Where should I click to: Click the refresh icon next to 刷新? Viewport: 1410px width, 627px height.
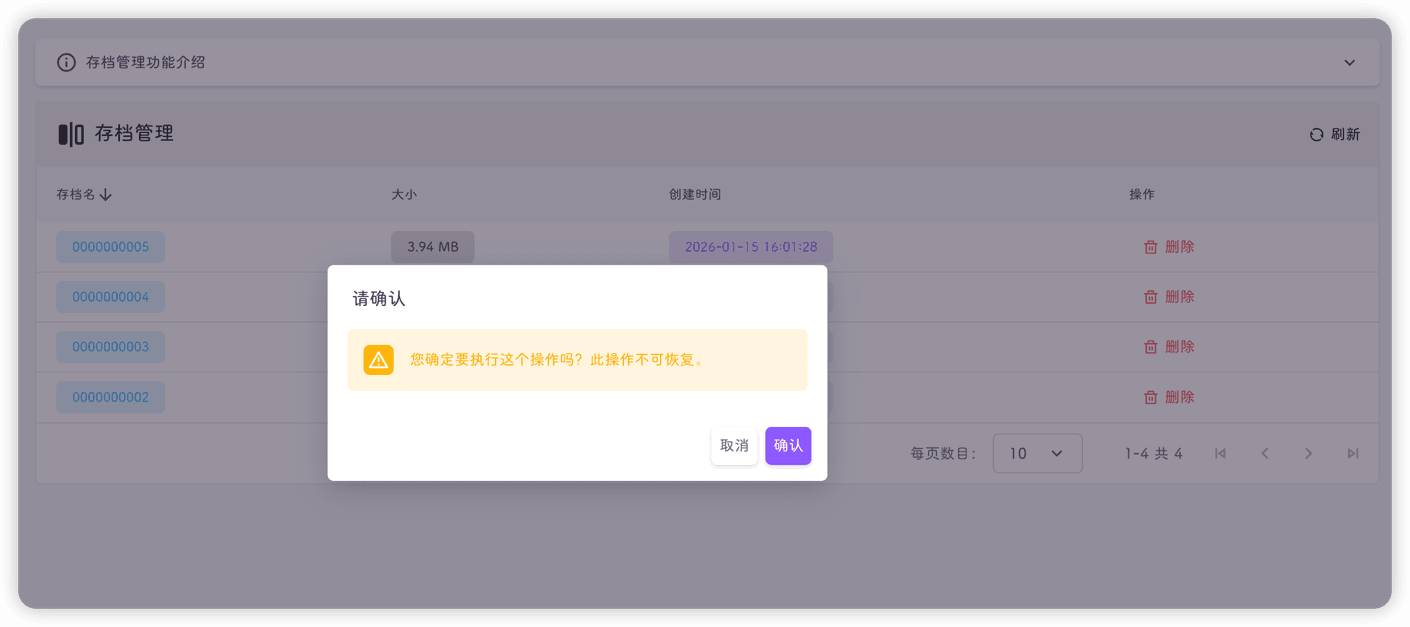point(1316,133)
